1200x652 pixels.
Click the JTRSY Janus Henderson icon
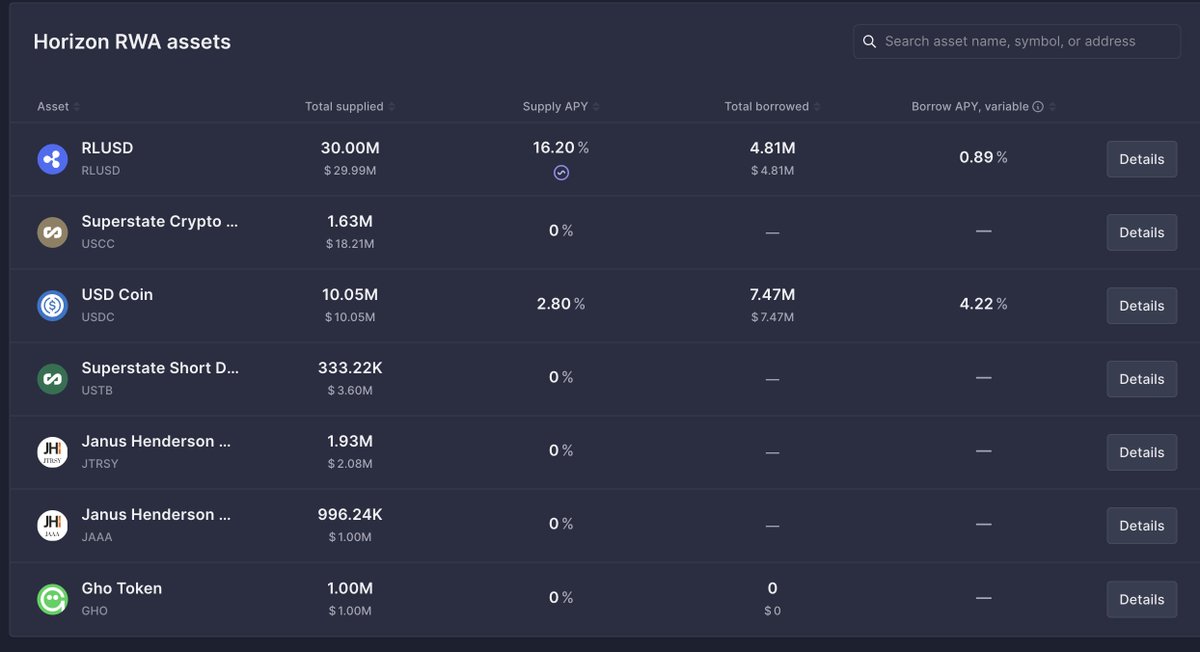pyautogui.click(x=52, y=452)
